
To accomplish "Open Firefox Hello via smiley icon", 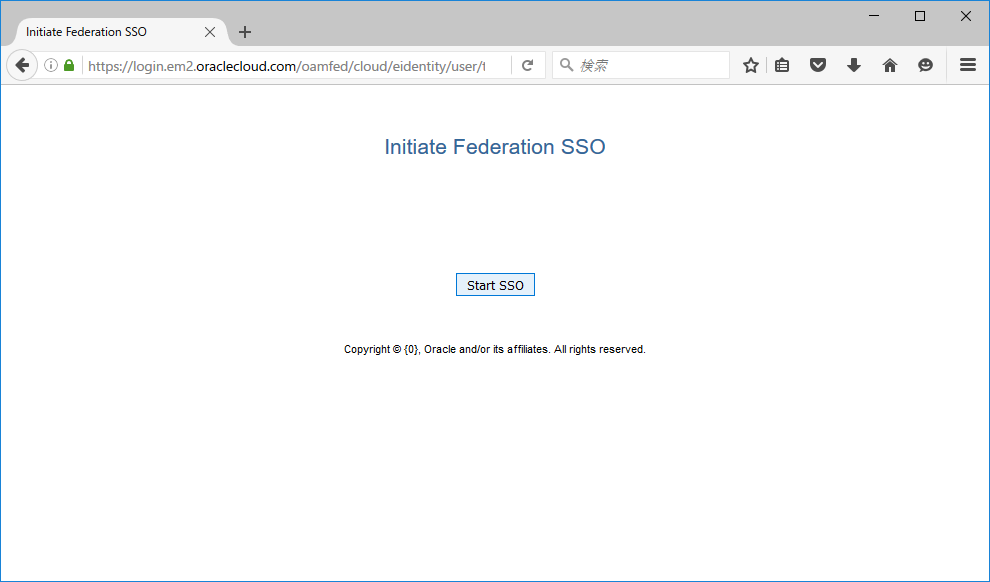I will pyautogui.click(x=925, y=64).
